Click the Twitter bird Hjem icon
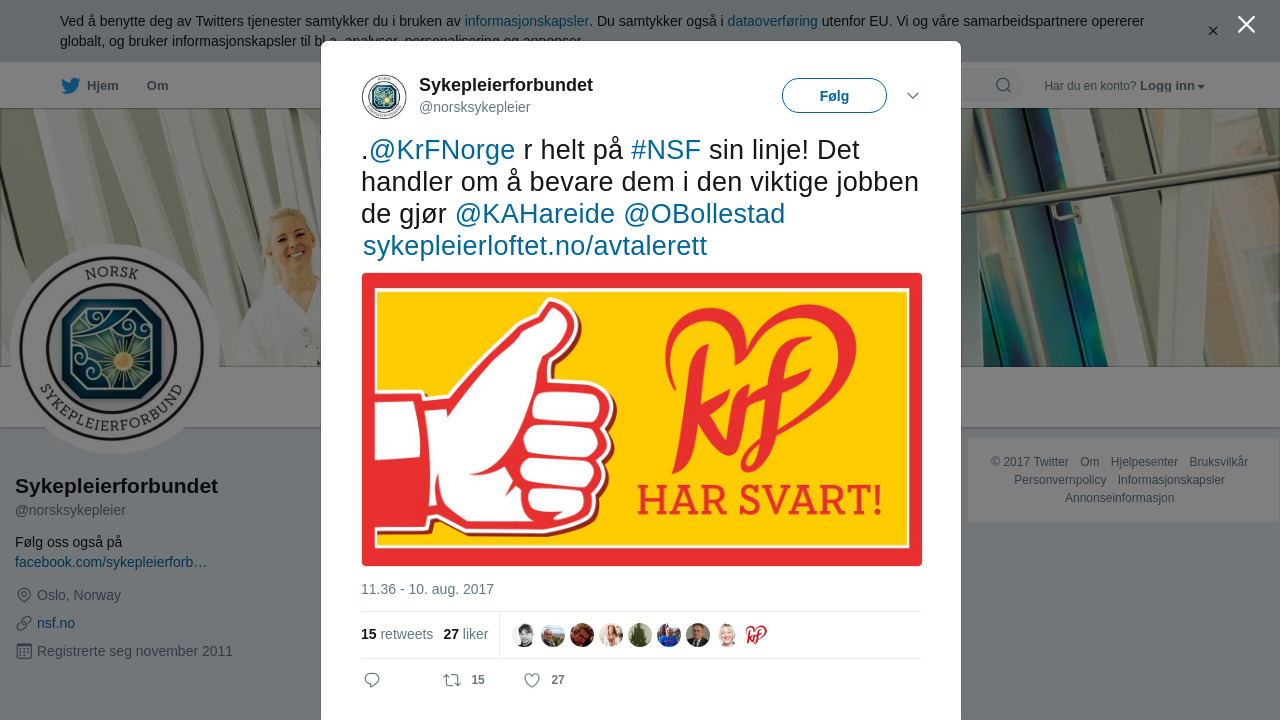Image resolution: width=1280 pixels, height=720 pixels. [70, 86]
